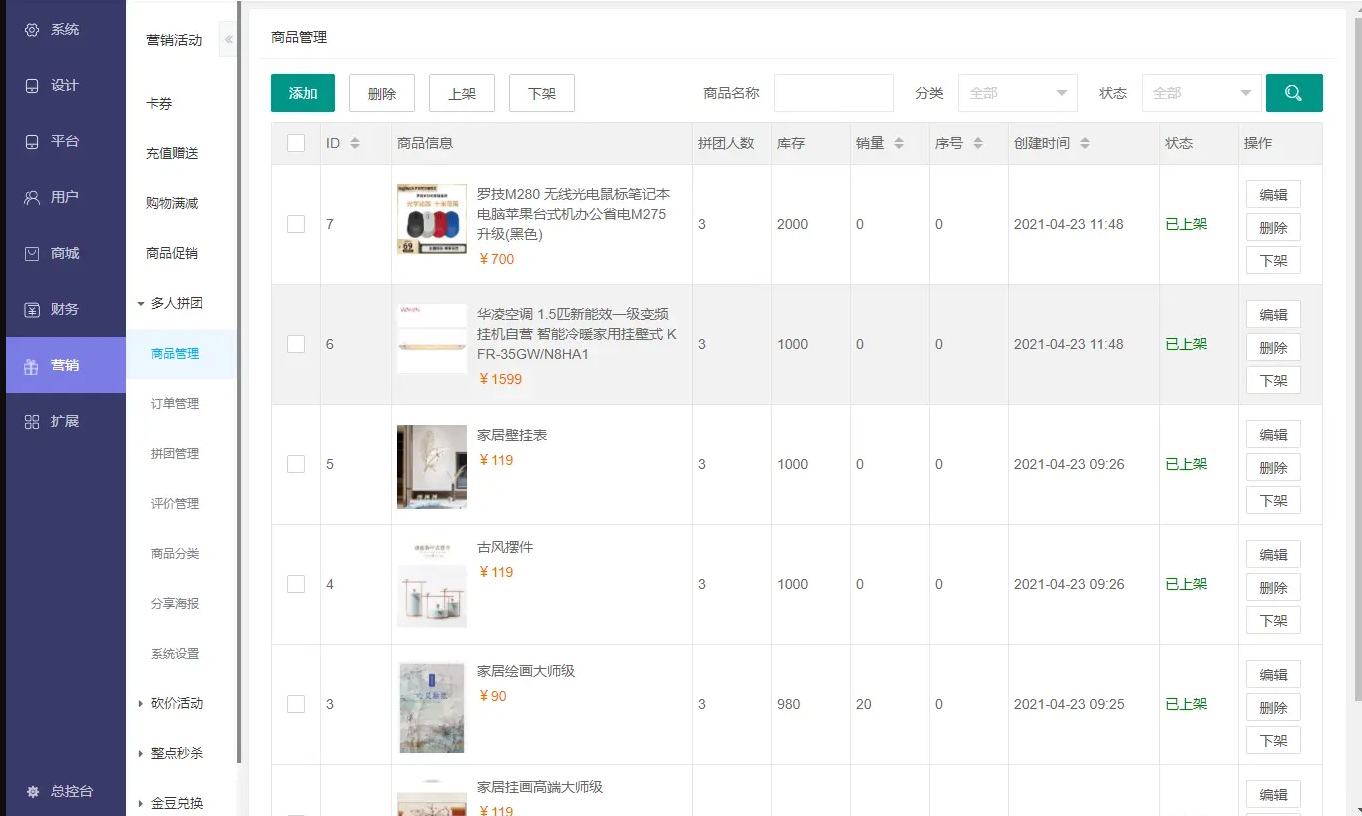
Task: Check the row for 古风摆件
Action: point(296,584)
